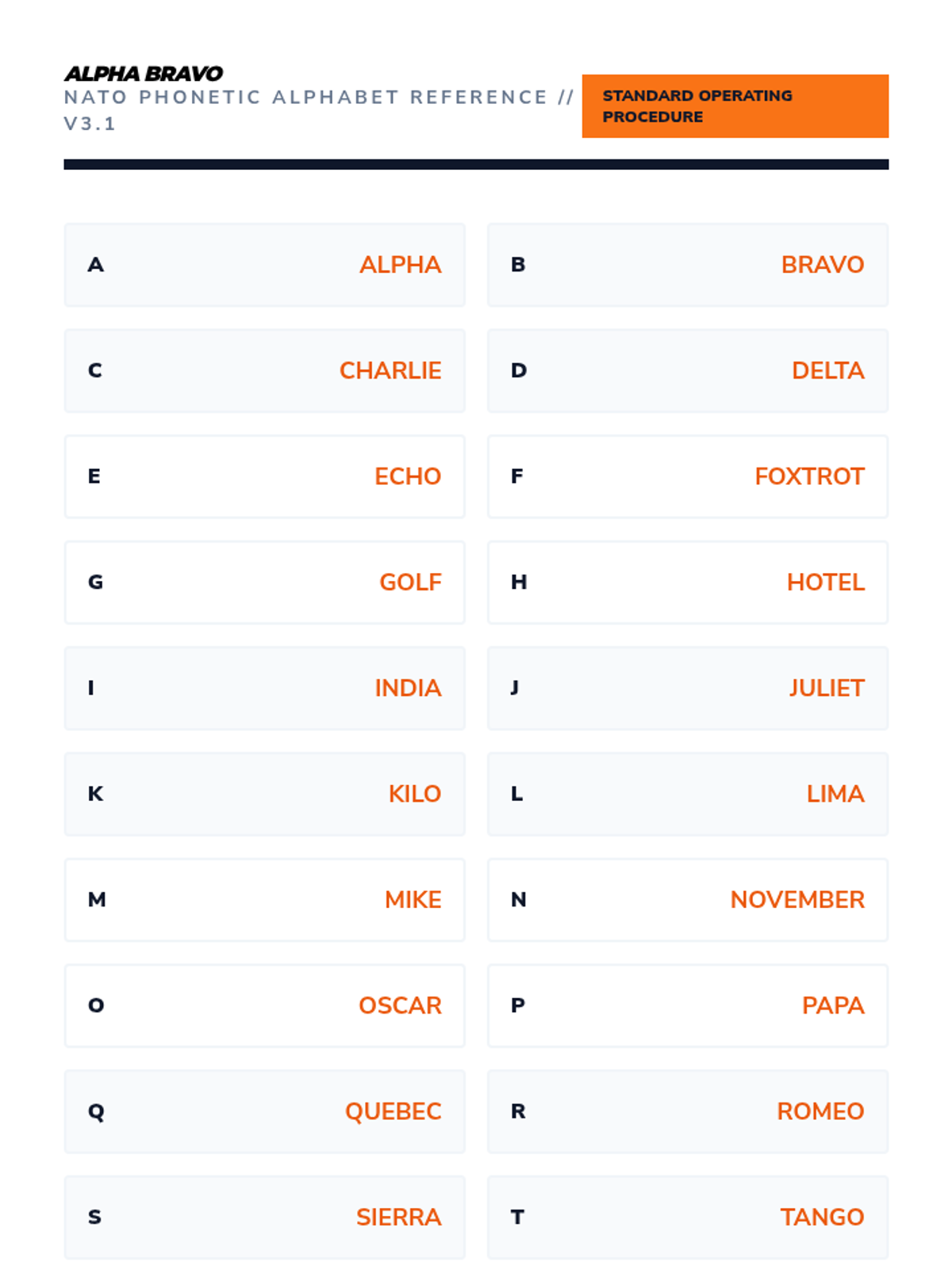Click the R Romeo card

[x=688, y=1111]
